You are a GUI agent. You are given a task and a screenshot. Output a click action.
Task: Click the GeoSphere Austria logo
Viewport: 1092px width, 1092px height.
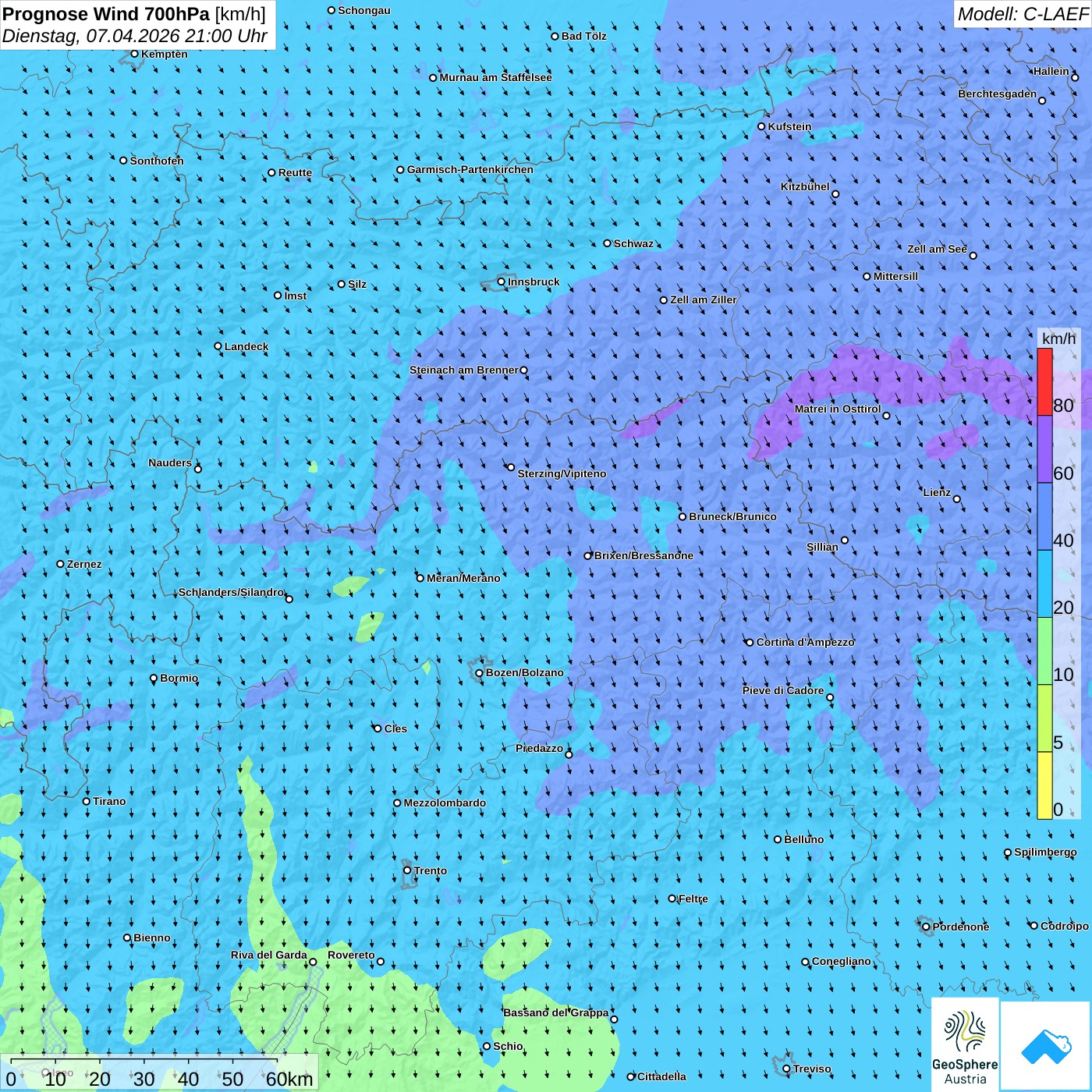pyautogui.click(x=965, y=1045)
